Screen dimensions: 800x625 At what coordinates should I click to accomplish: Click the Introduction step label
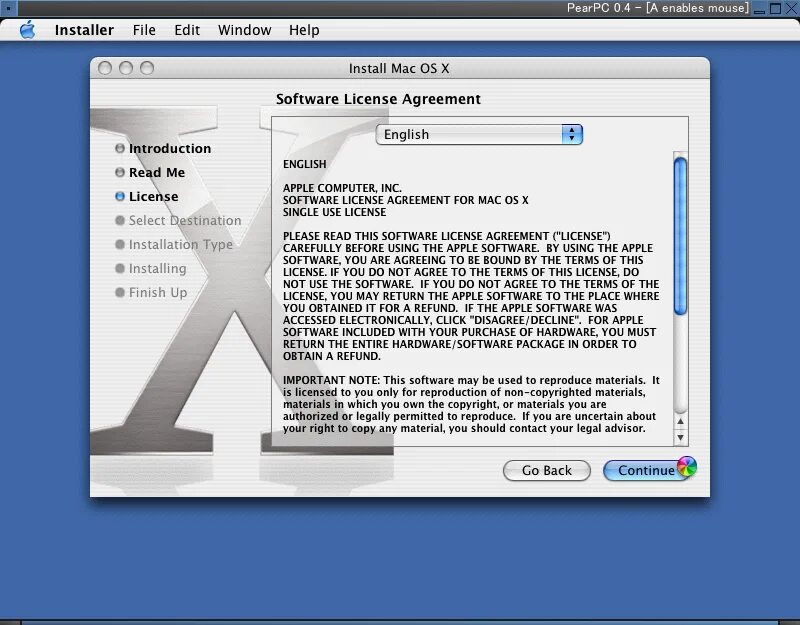coord(170,148)
